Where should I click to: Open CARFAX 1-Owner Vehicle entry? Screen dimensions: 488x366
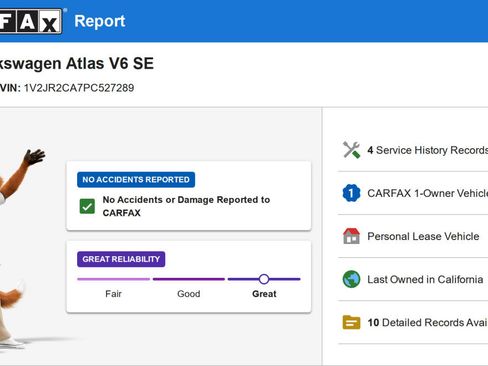(413, 193)
